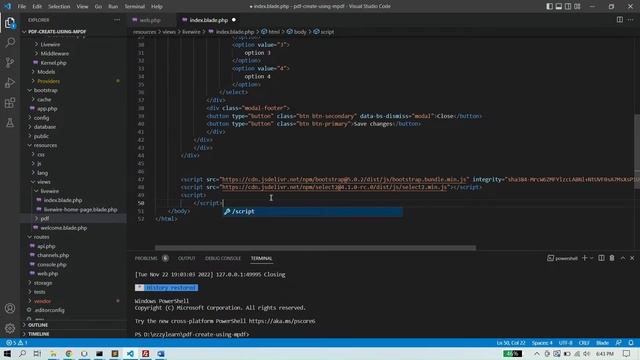Click the Explorer more actions ellipsis
The image size is (640, 360).
click(x=117, y=20)
